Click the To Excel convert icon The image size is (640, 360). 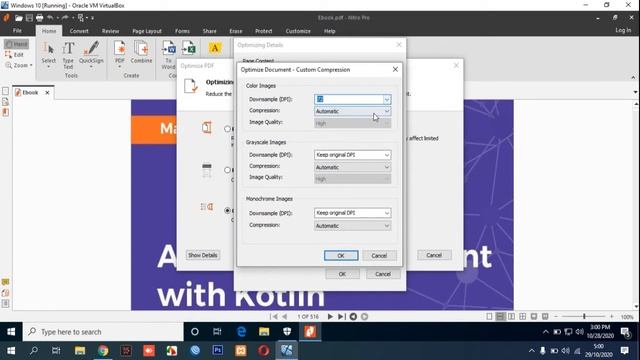(x=189, y=48)
